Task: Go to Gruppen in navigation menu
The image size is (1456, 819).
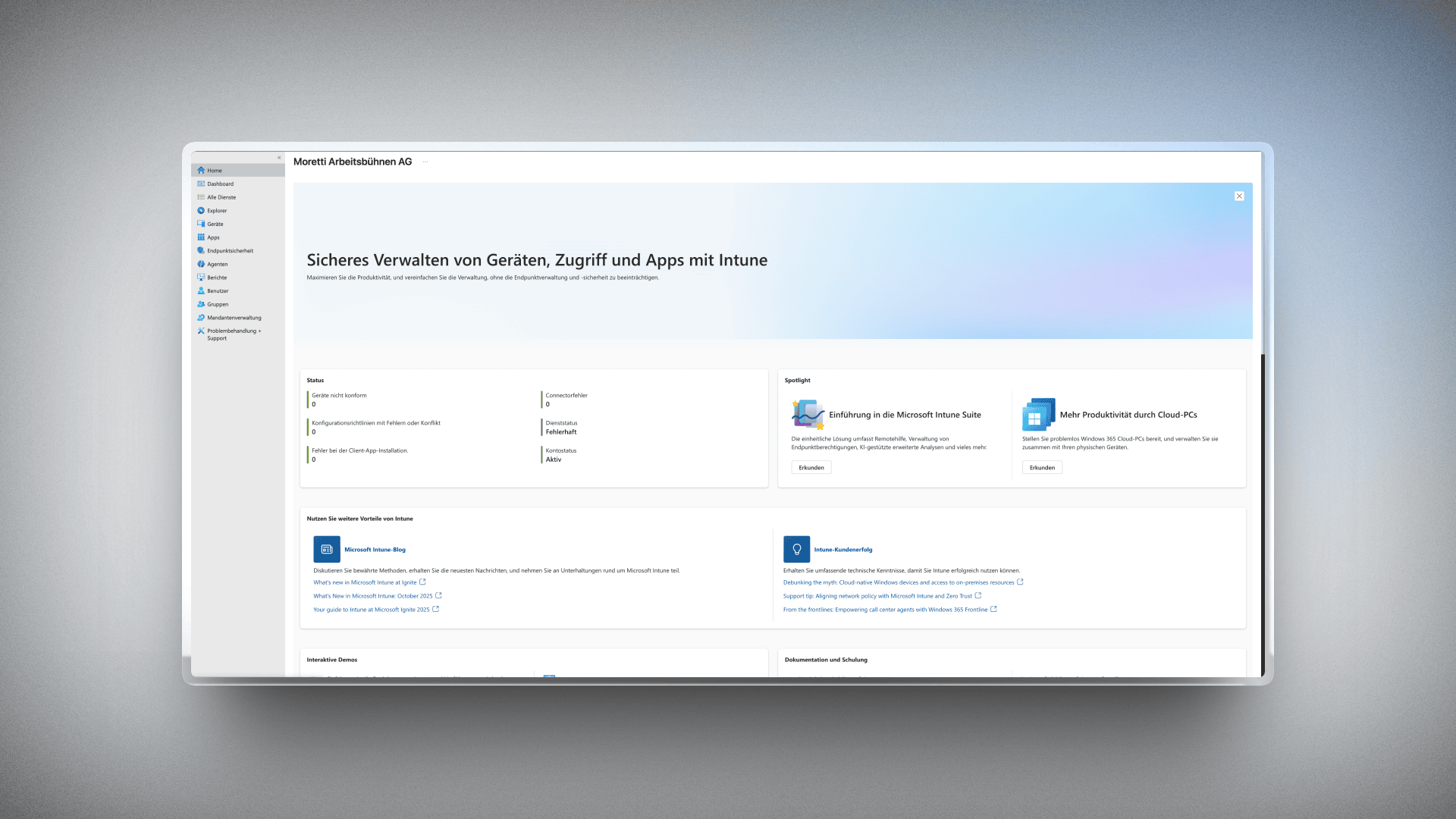Action: pyautogui.click(x=218, y=304)
